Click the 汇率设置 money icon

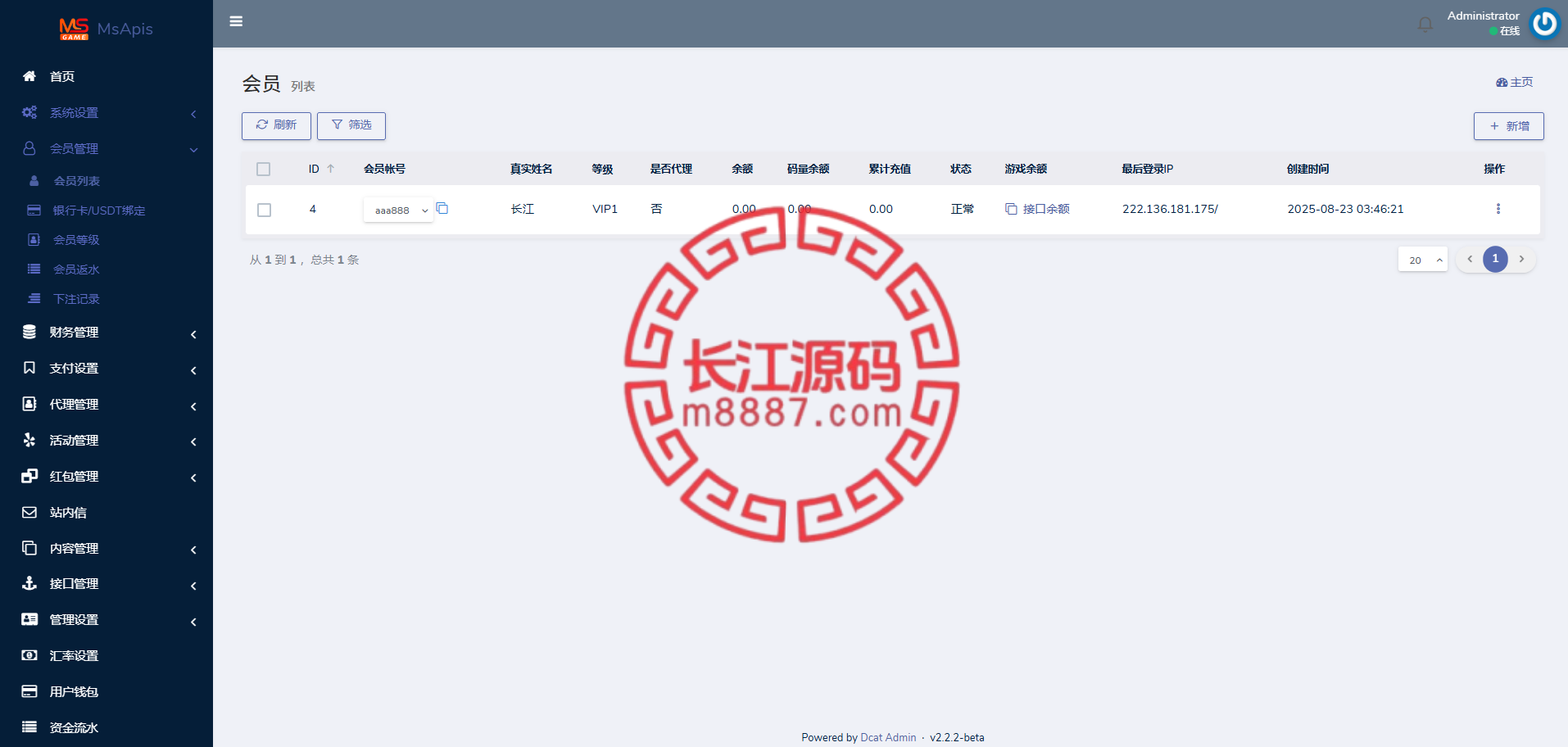(29, 655)
